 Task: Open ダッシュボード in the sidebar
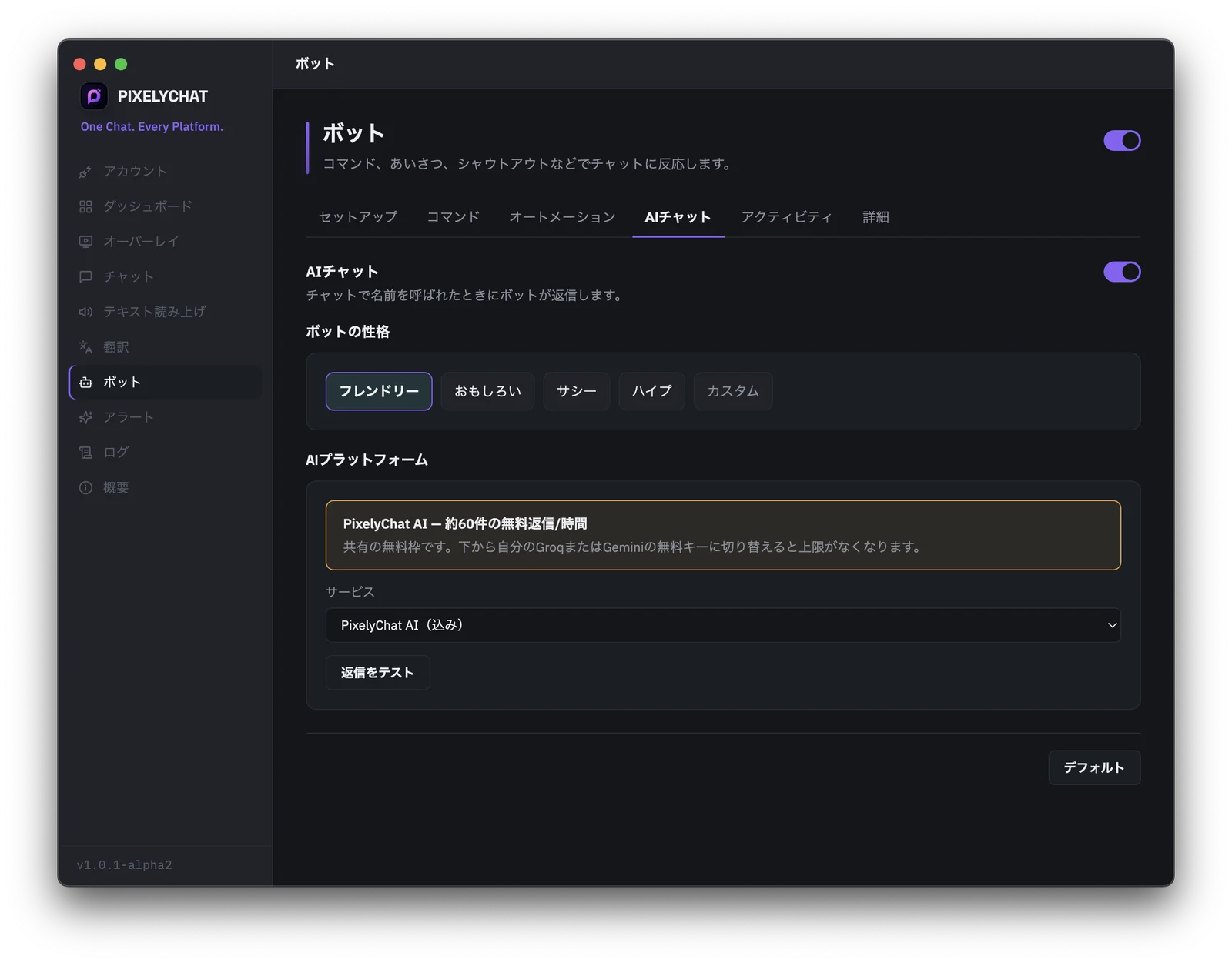click(x=166, y=206)
